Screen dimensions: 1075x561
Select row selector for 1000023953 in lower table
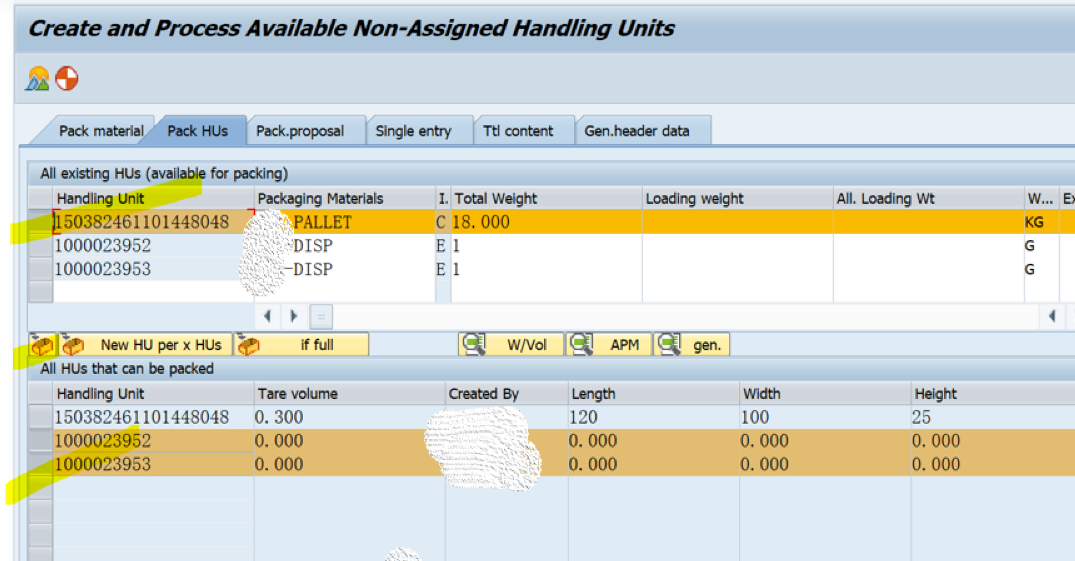tap(40, 464)
